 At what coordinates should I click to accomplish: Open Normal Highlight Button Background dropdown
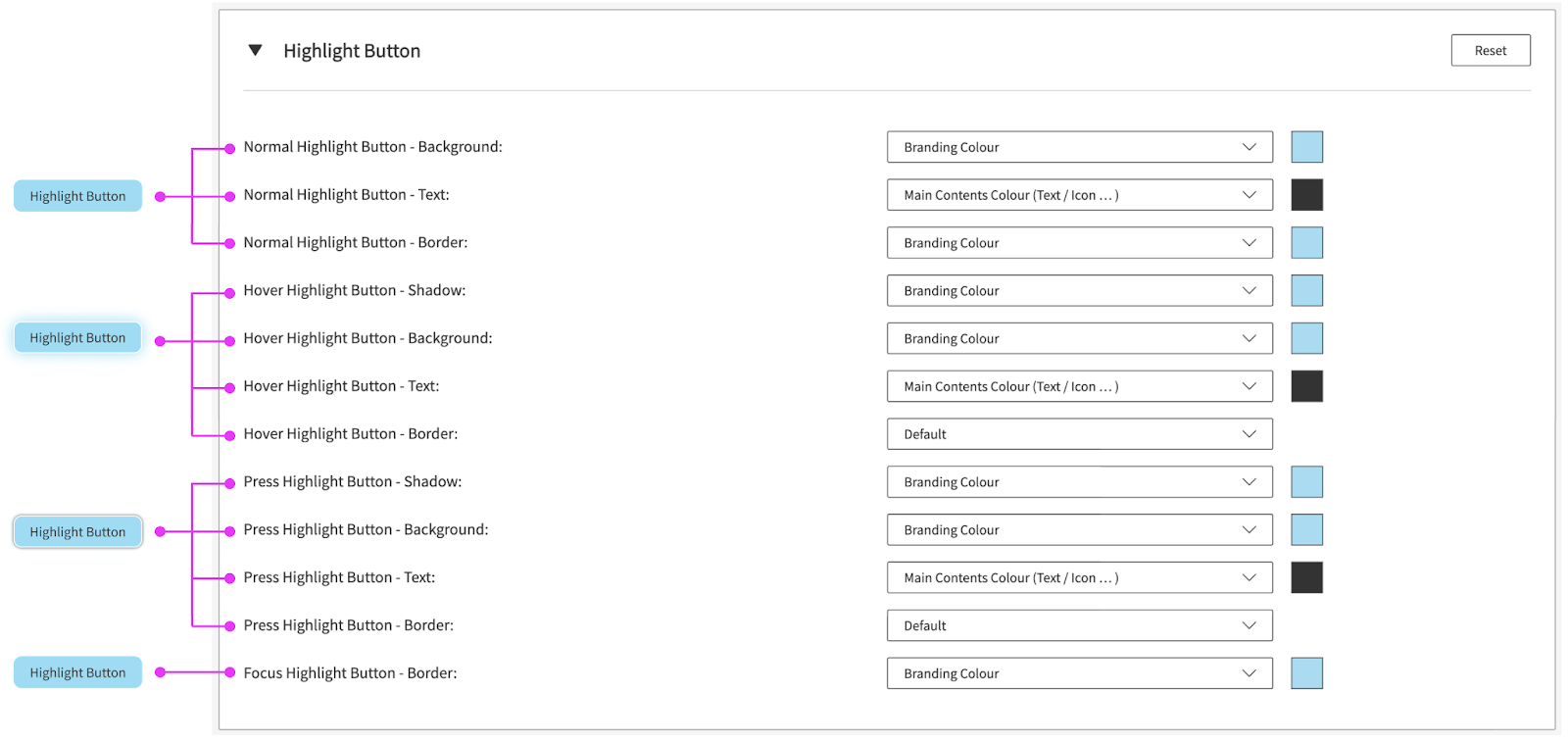click(1079, 147)
